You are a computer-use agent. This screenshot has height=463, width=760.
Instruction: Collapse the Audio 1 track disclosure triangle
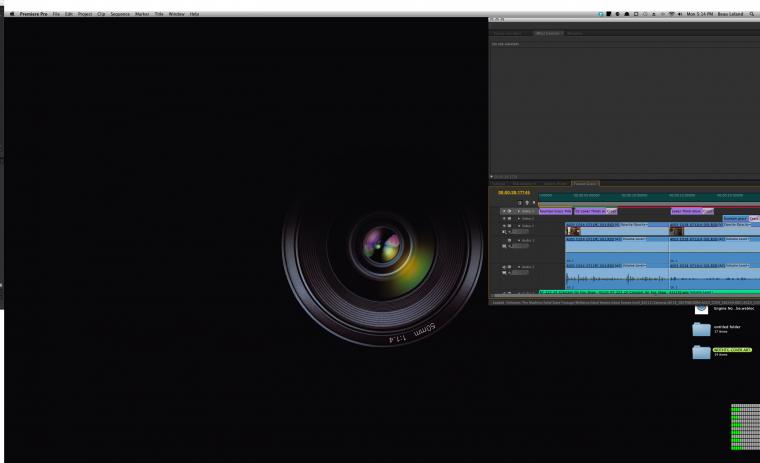[x=519, y=240]
